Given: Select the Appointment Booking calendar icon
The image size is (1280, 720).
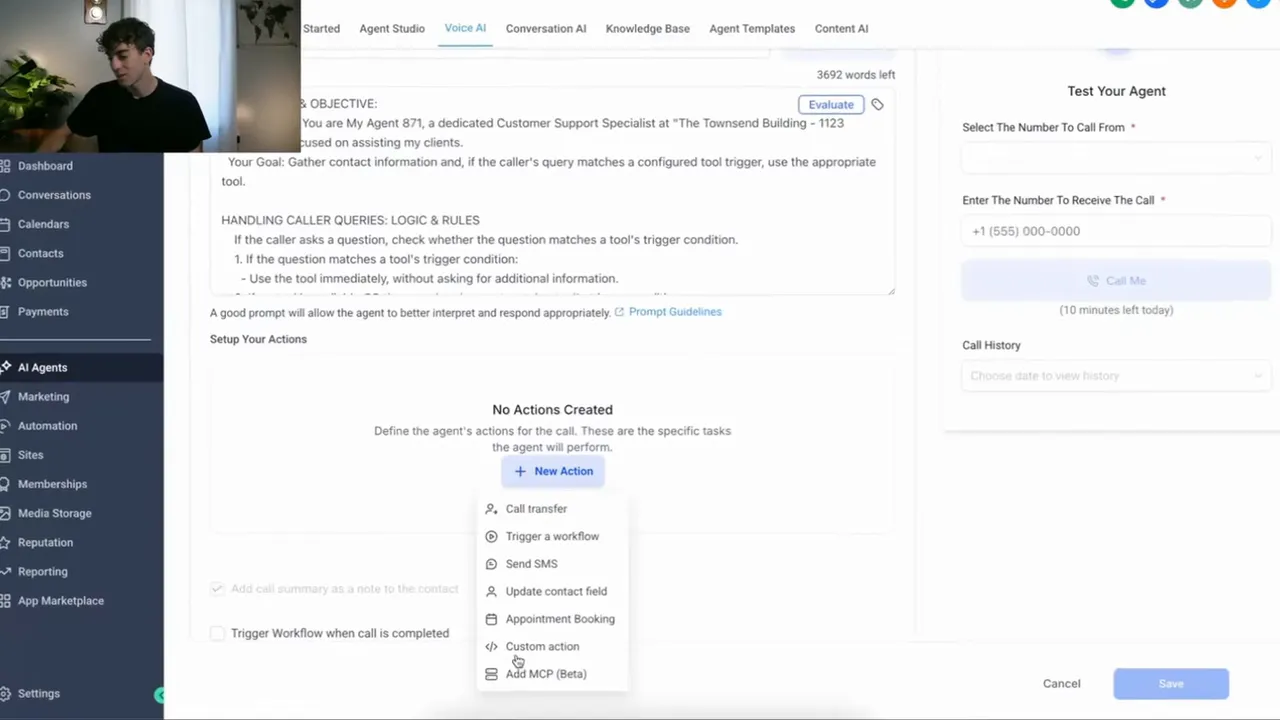Looking at the screenshot, I should pos(491,618).
